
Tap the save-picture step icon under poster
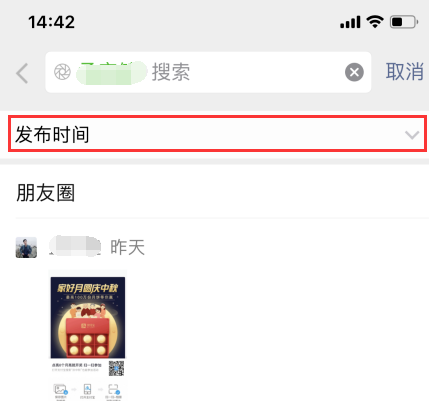point(60,389)
